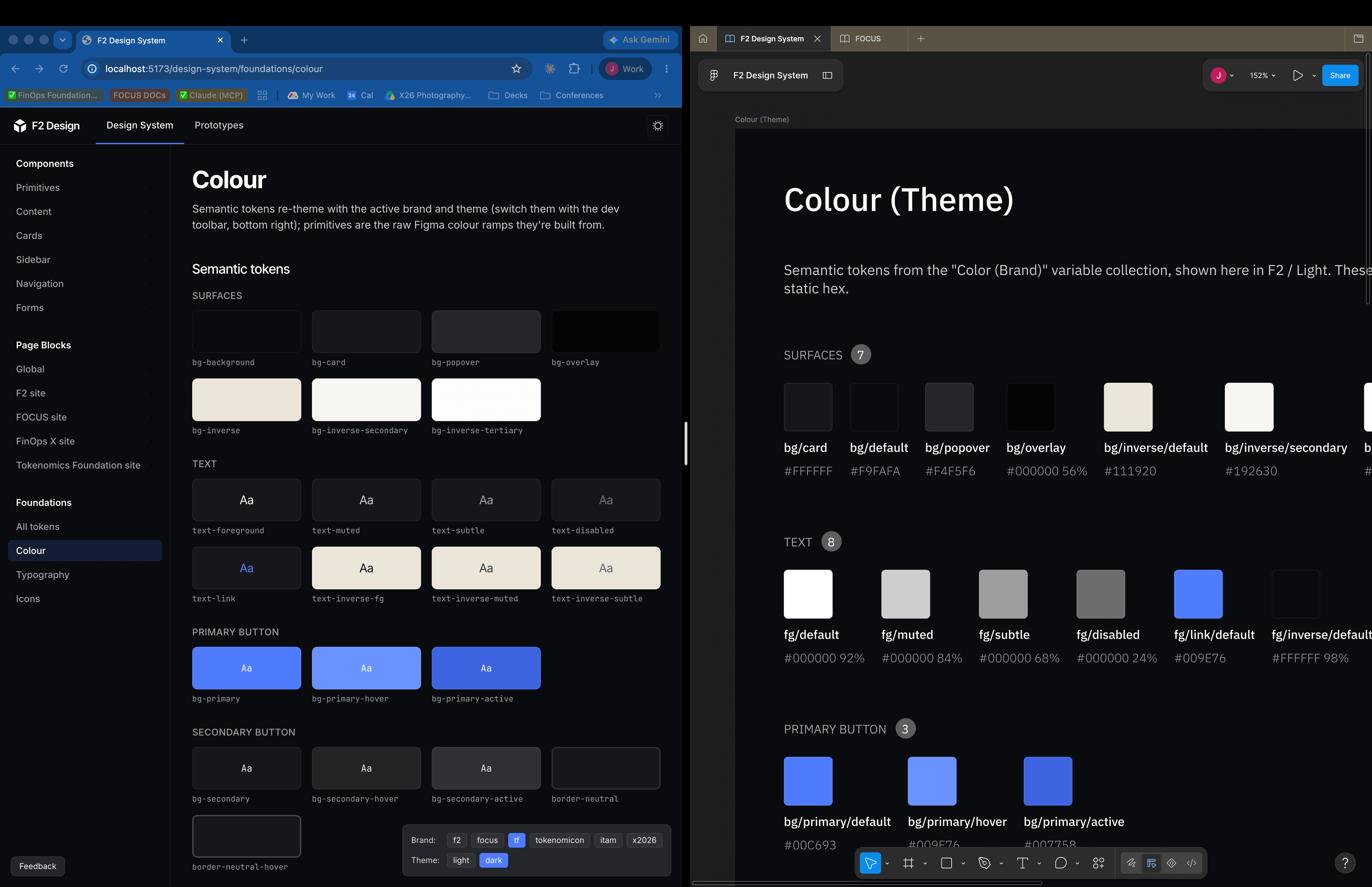Expand the Navigation sidebar section
This screenshot has width=1372, height=887.
point(85,284)
